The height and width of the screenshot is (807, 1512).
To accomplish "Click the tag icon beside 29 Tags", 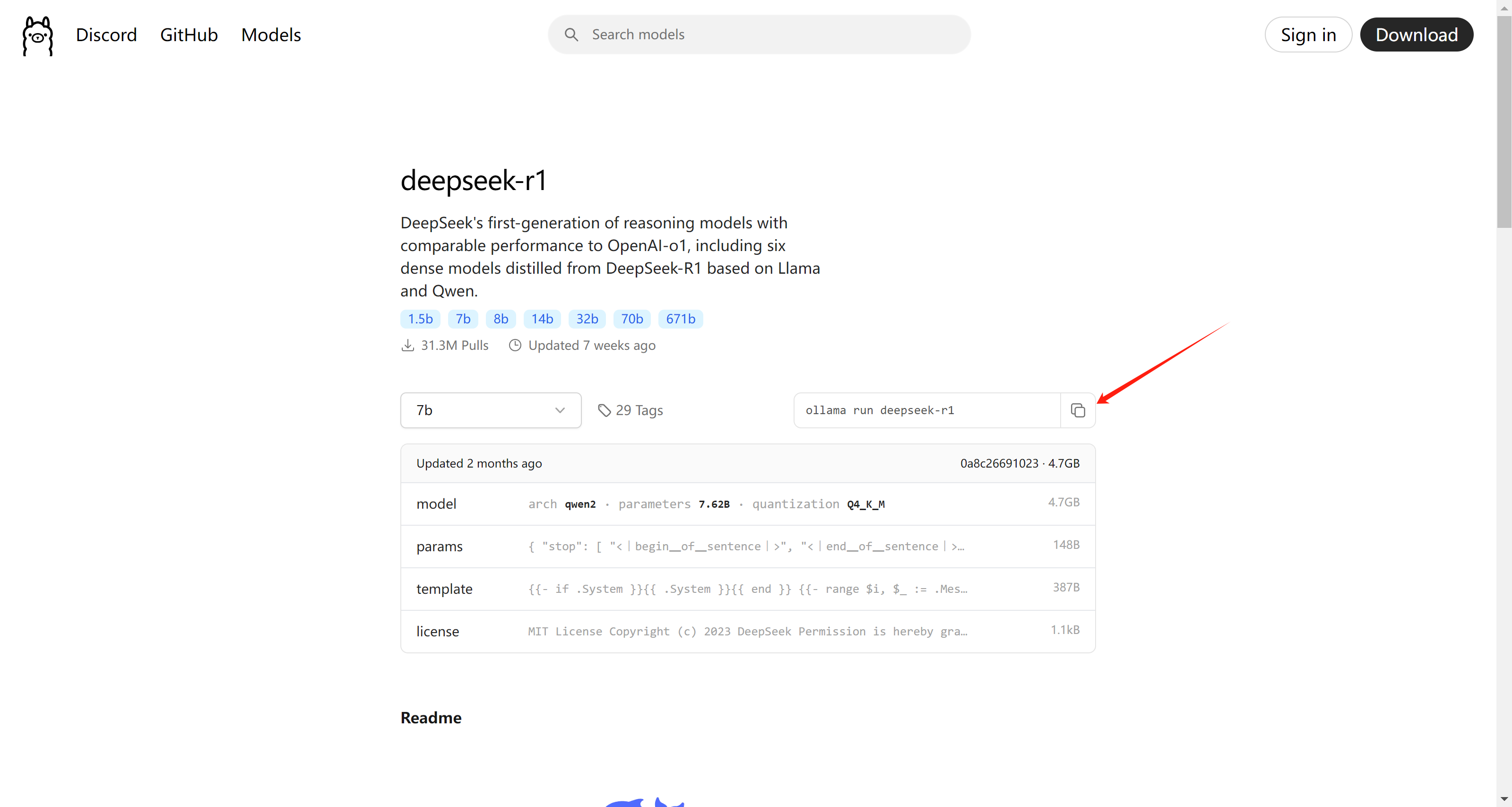I will click(604, 410).
